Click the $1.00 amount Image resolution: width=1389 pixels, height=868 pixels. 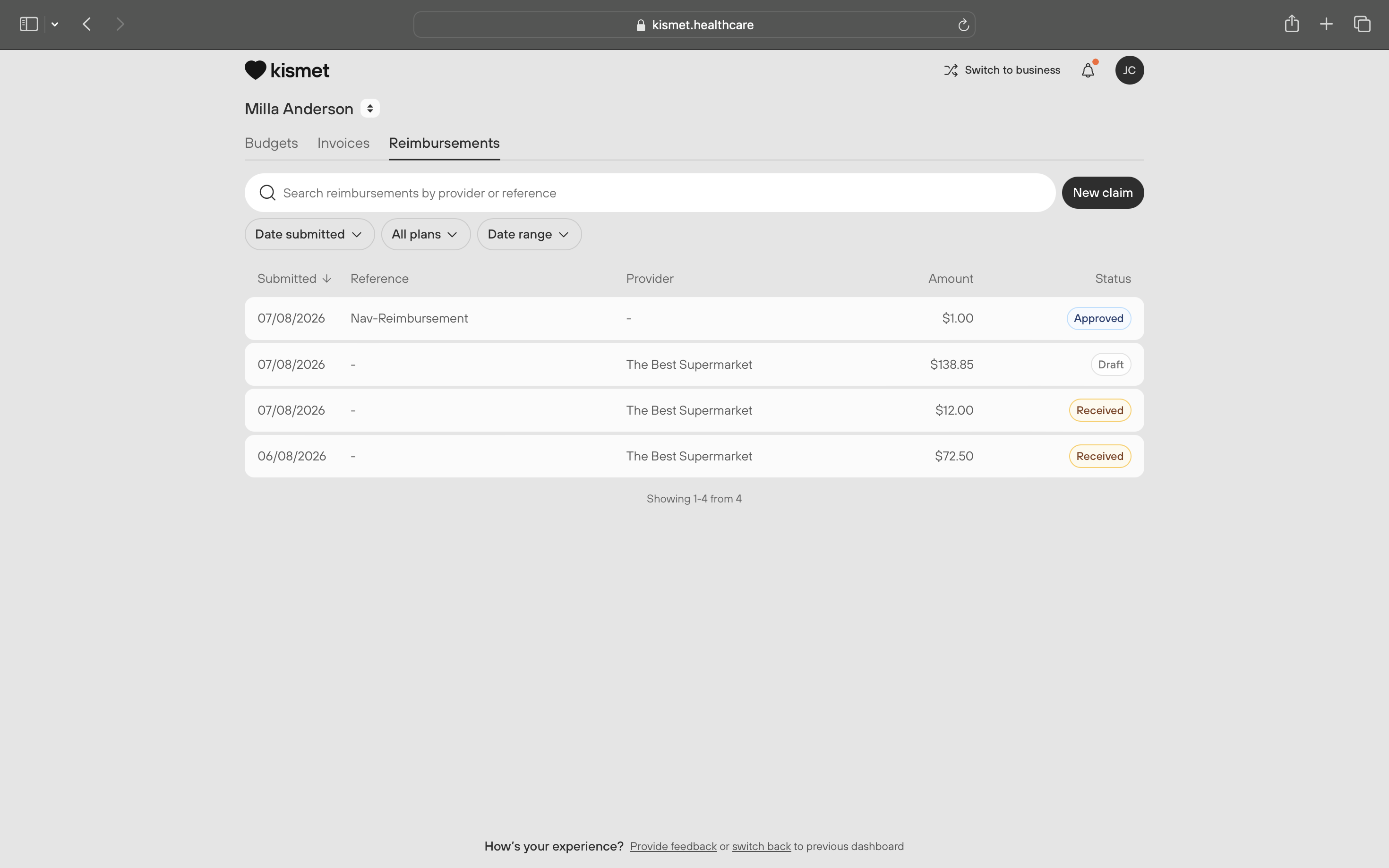point(957,319)
